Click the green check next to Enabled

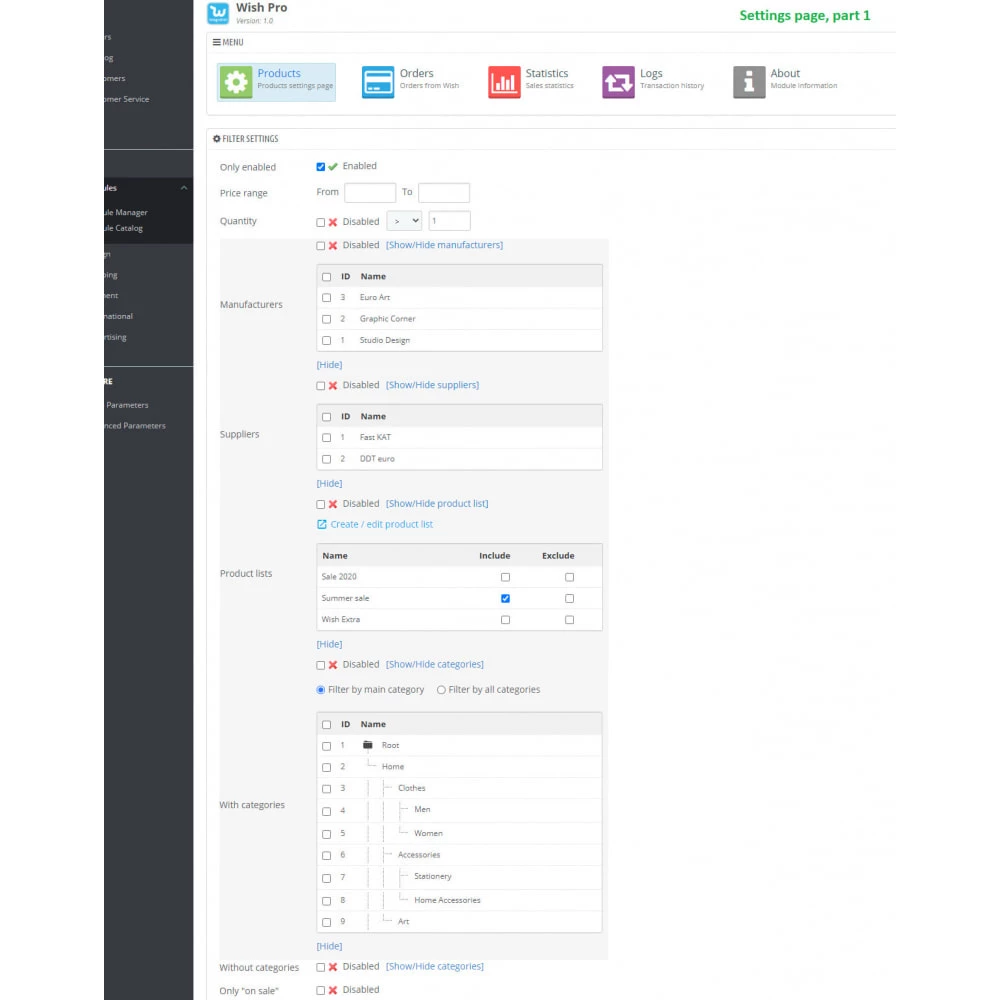(333, 166)
